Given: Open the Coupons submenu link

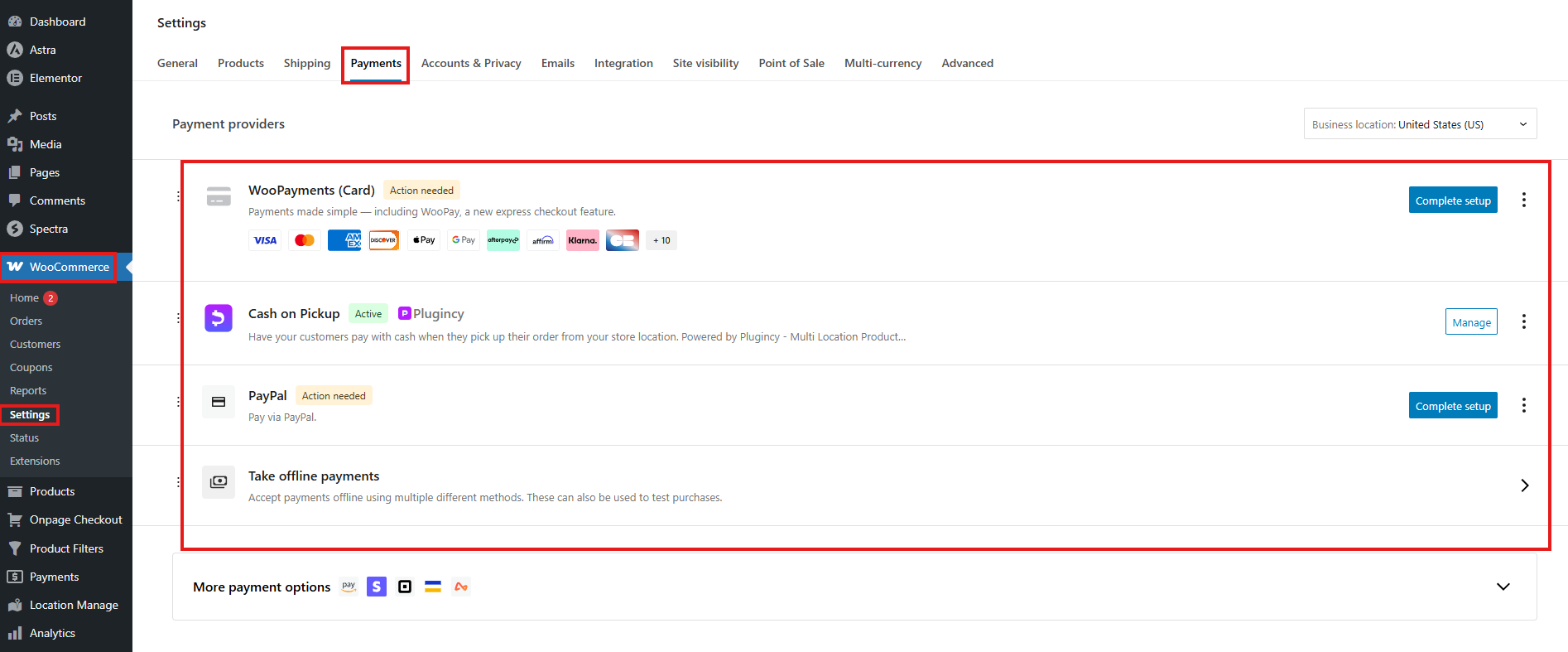Looking at the screenshot, I should point(31,367).
